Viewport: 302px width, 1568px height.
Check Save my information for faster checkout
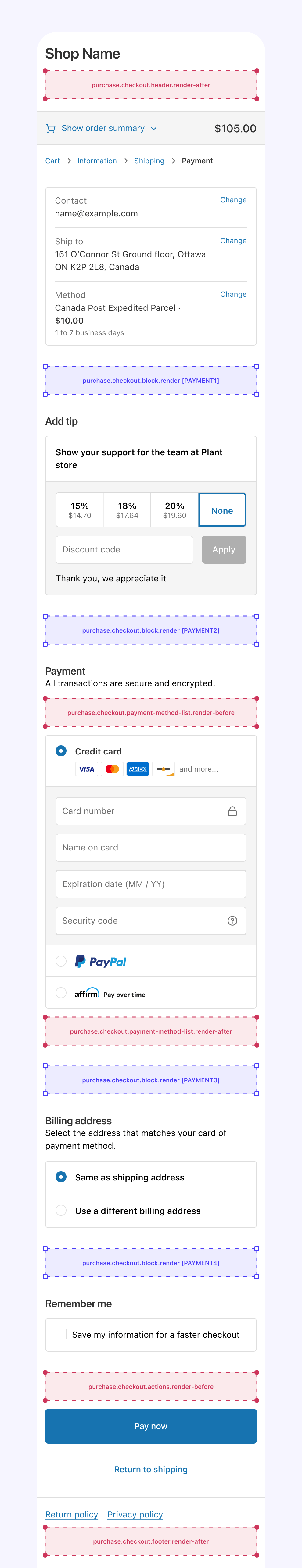61,1334
